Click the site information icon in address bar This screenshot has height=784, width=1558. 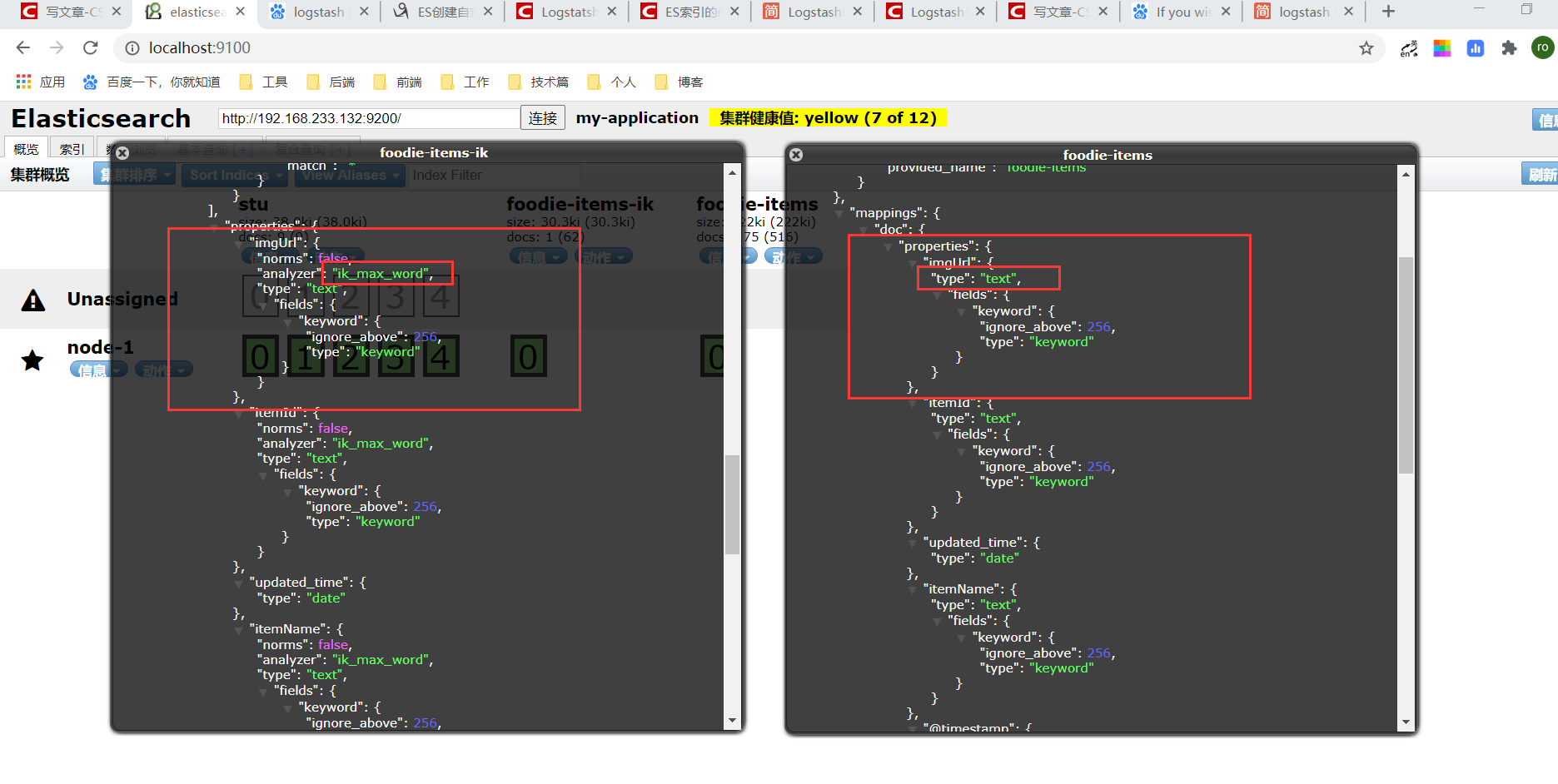click(132, 48)
